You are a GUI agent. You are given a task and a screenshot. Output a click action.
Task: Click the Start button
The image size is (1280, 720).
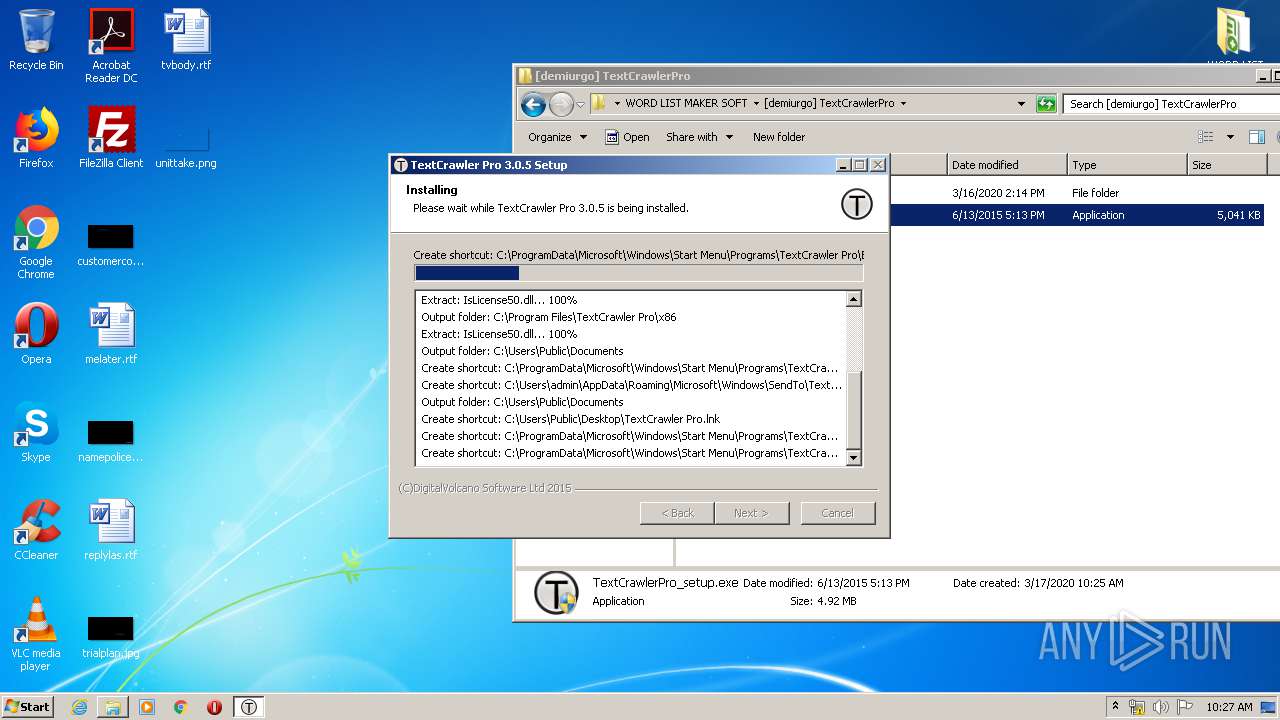27,707
